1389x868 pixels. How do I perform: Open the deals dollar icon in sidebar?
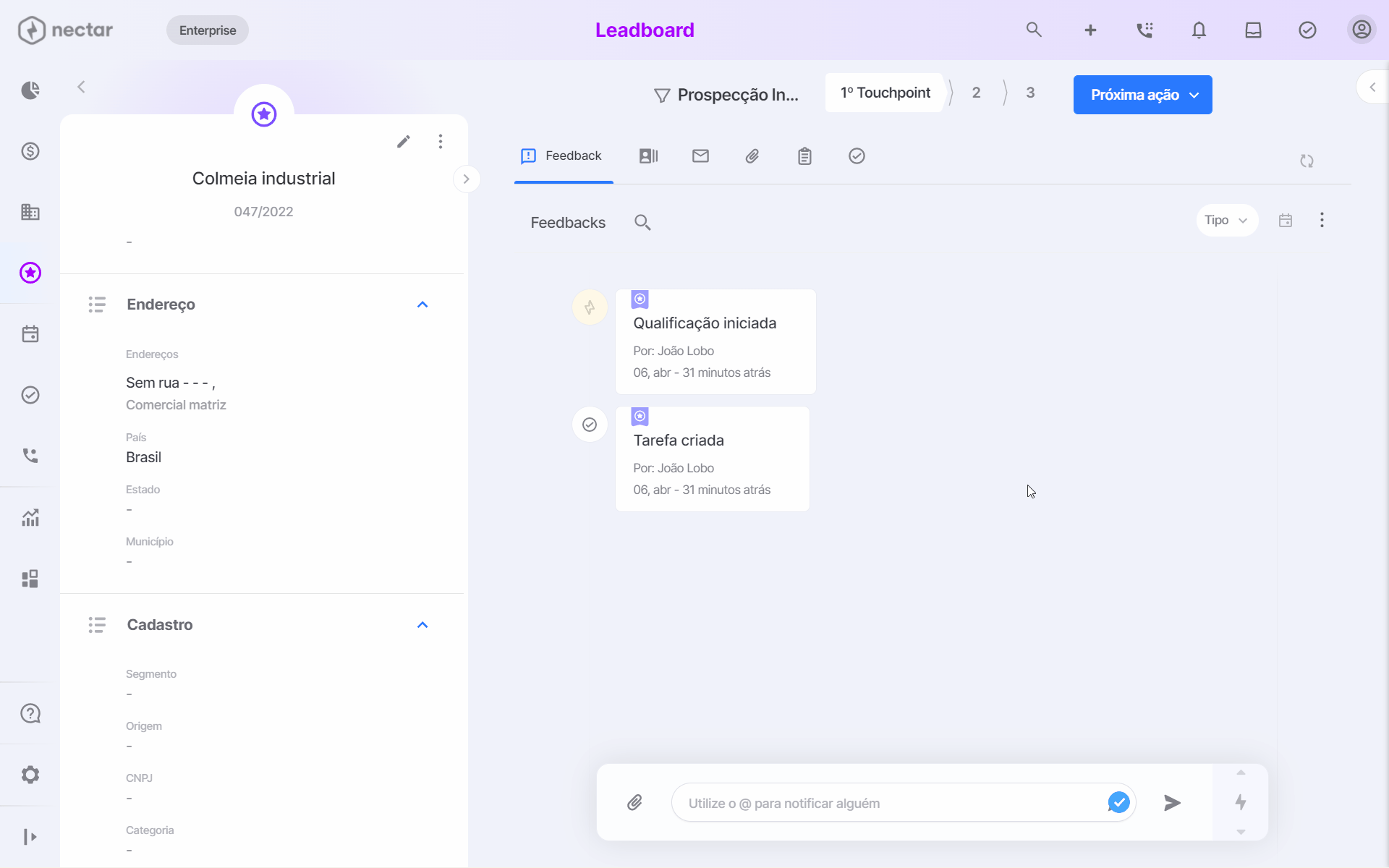(x=30, y=151)
